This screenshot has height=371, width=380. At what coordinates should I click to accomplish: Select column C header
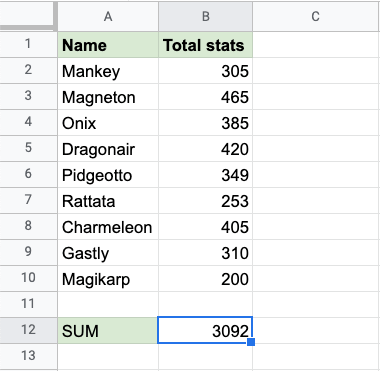(316, 16)
